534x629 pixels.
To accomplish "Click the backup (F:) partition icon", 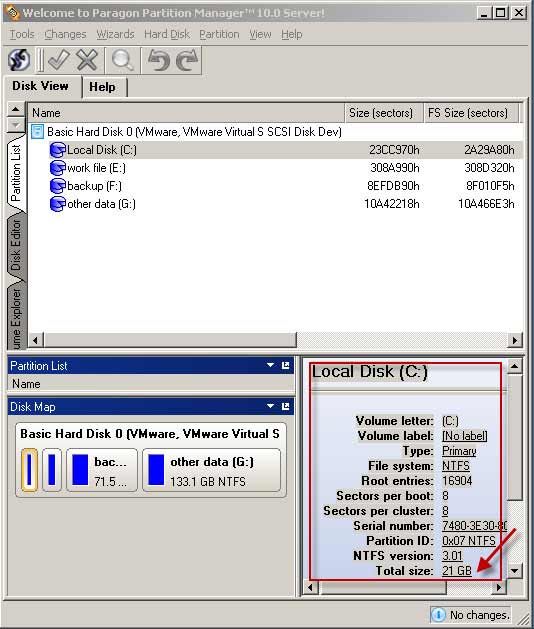I will click(57, 186).
